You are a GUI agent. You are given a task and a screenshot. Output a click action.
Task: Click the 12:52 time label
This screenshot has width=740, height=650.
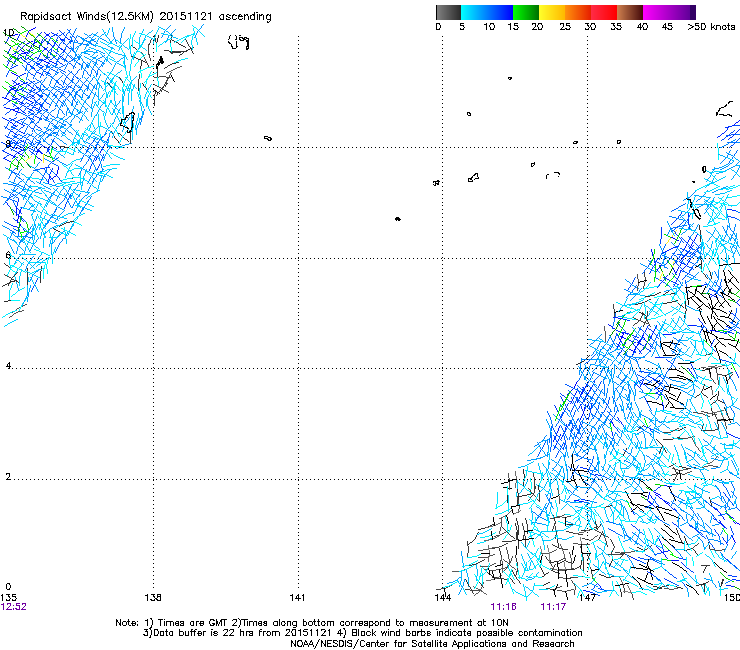[x=14, y=607]
